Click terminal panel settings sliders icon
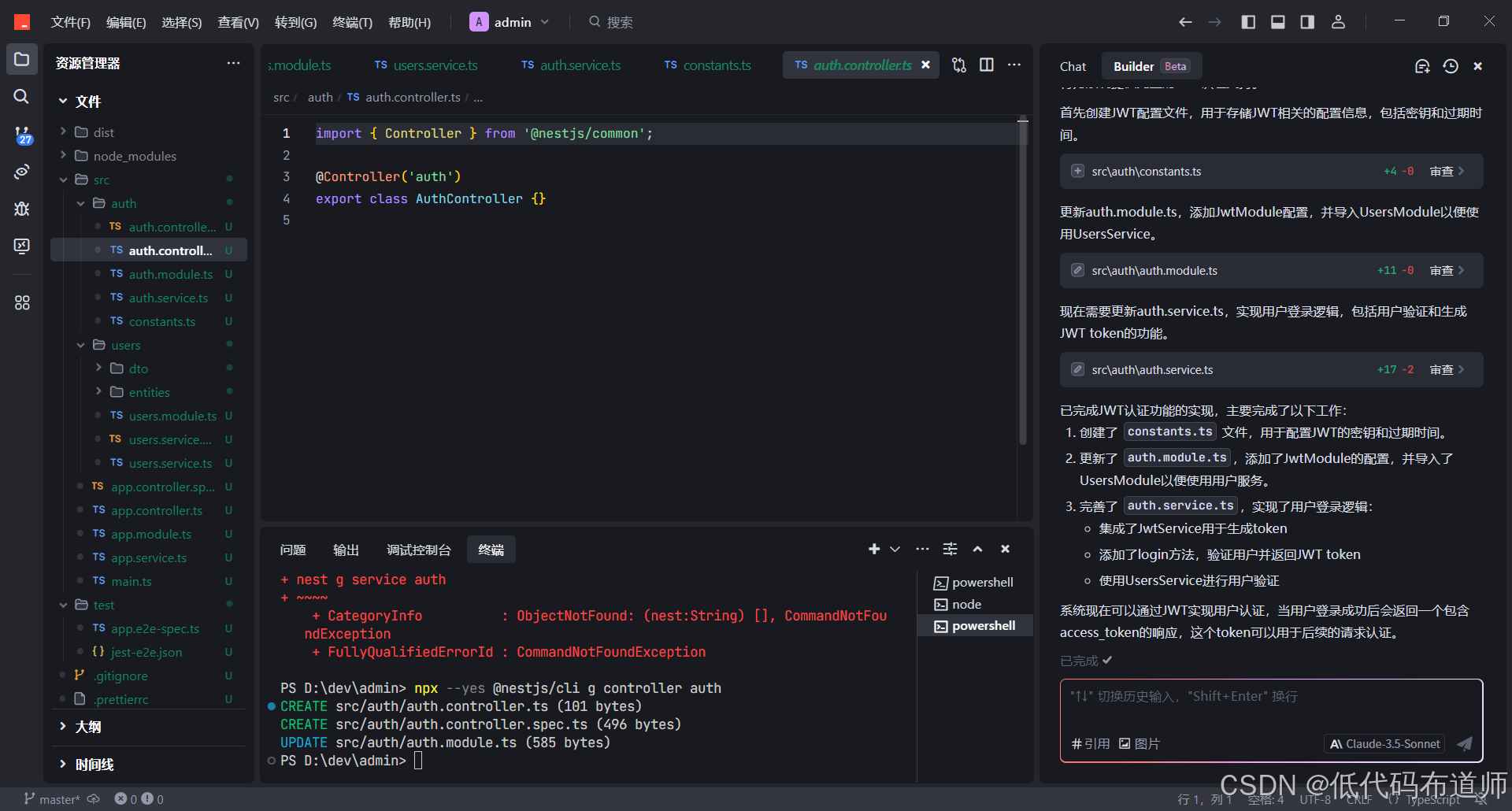 [x=951, y=549]
